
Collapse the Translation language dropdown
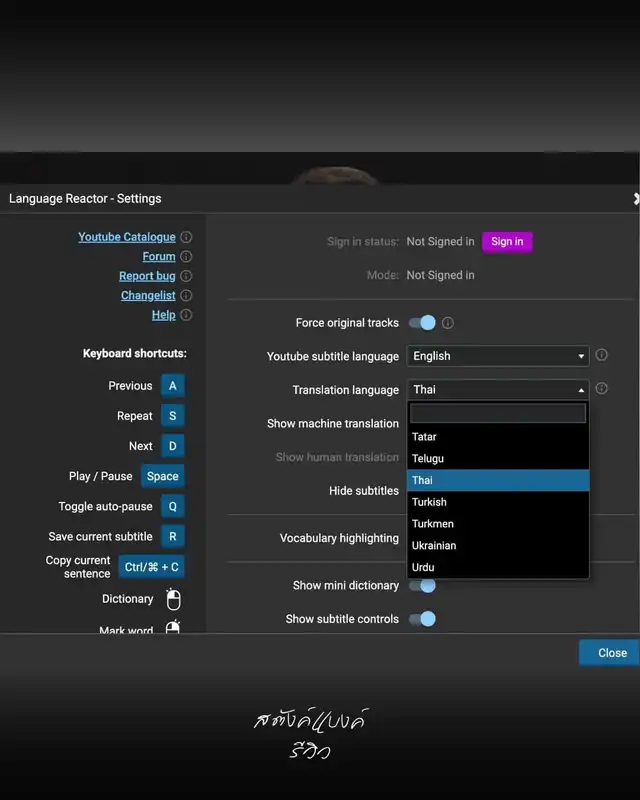pyautogui.click(x=498, y=390)
